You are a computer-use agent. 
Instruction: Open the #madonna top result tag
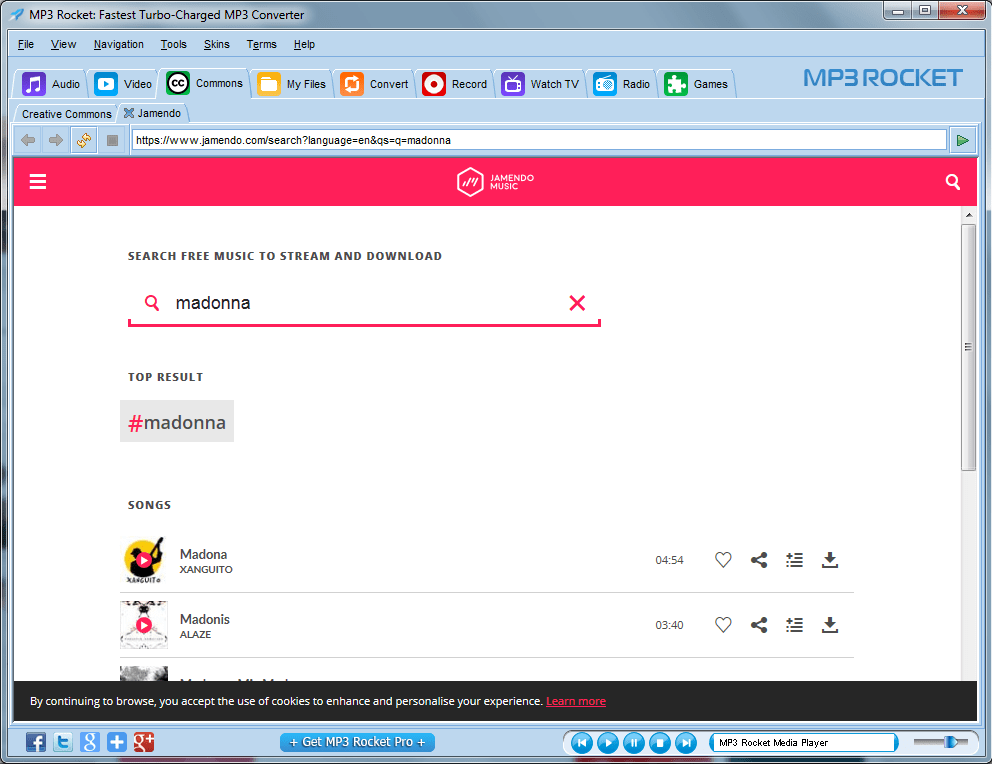[x=177, y=422]
